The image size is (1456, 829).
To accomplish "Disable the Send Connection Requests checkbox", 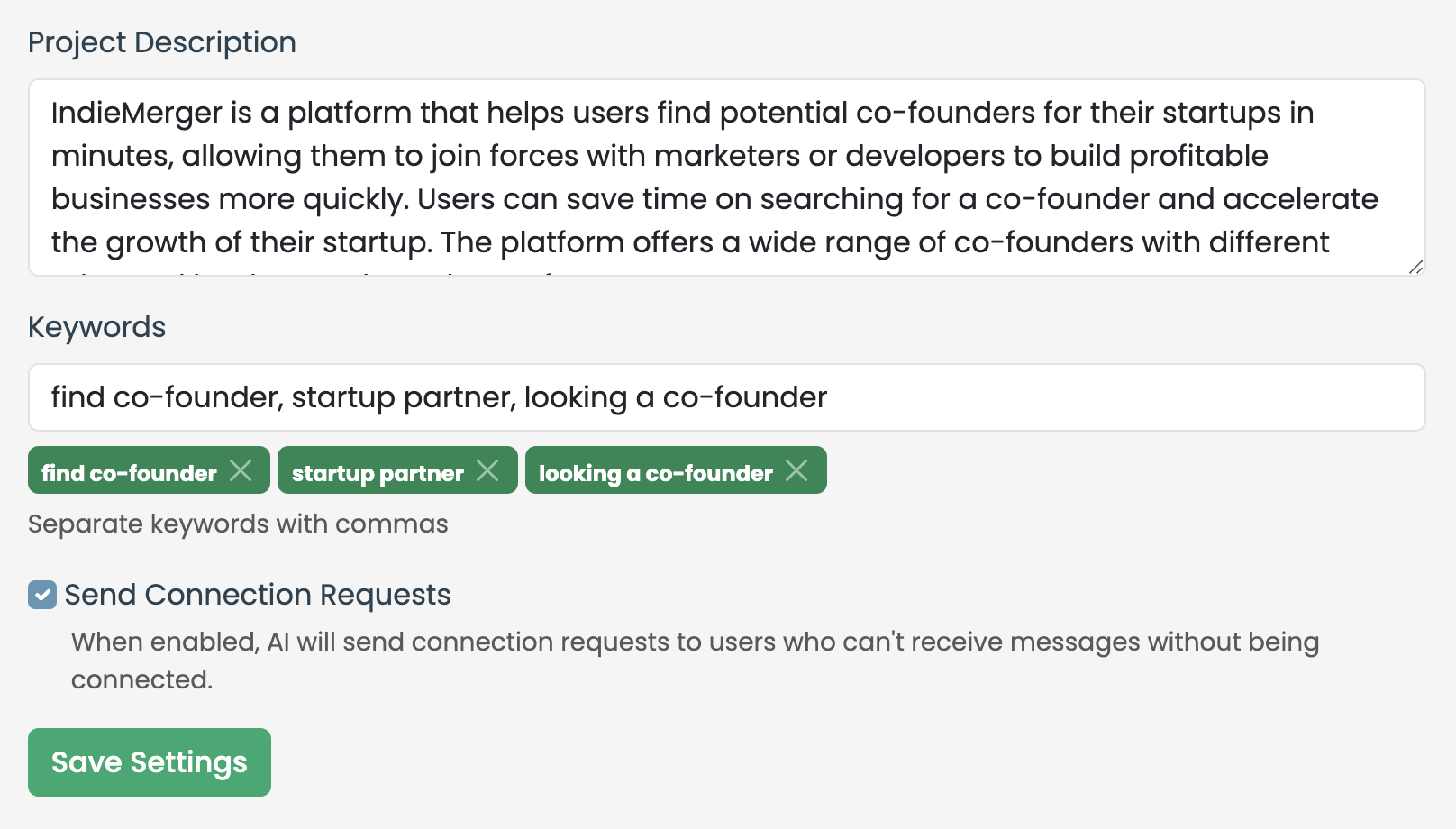I will pos(42,595).
